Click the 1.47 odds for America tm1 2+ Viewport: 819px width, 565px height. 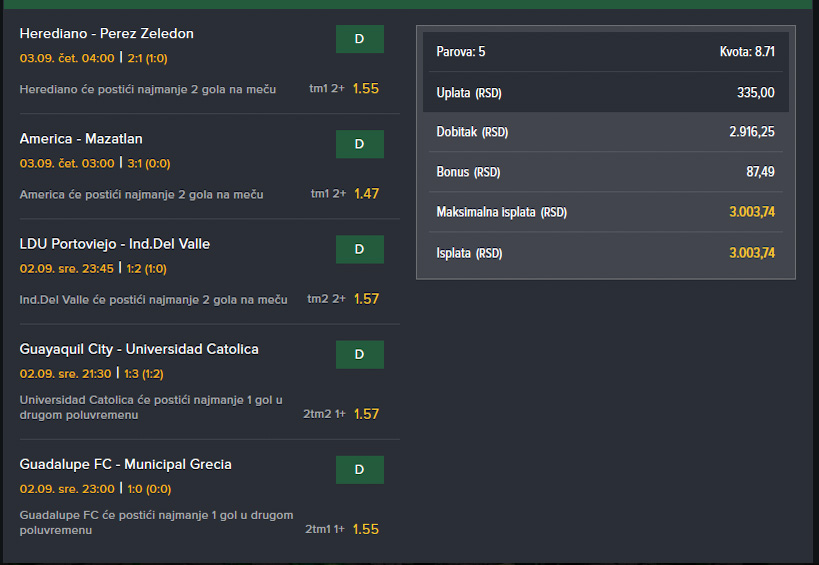pos(366,194)
